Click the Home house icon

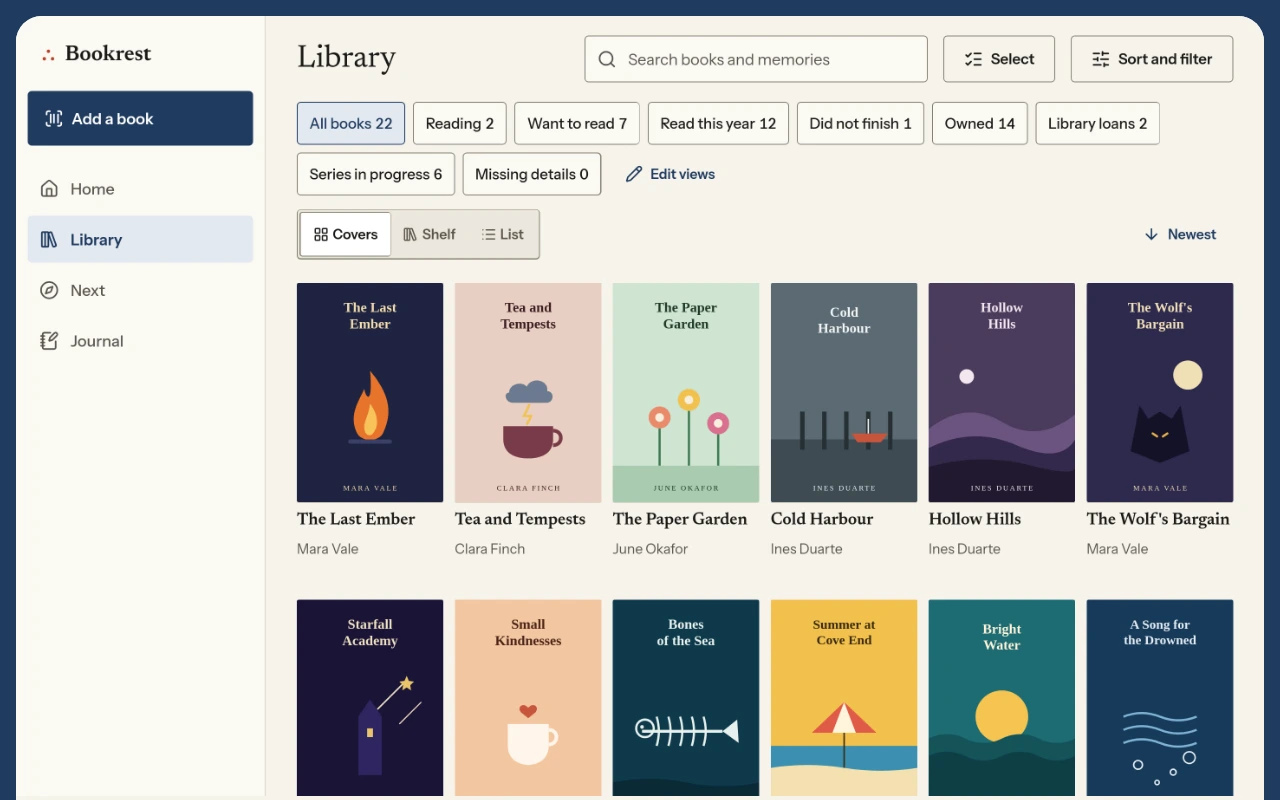point(49,189)
